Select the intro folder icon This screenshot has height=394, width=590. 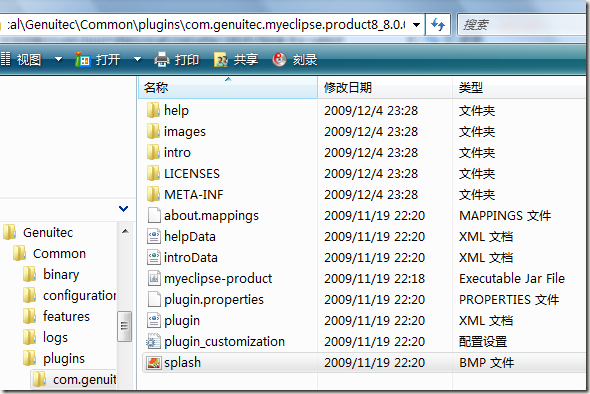point(153,152)
